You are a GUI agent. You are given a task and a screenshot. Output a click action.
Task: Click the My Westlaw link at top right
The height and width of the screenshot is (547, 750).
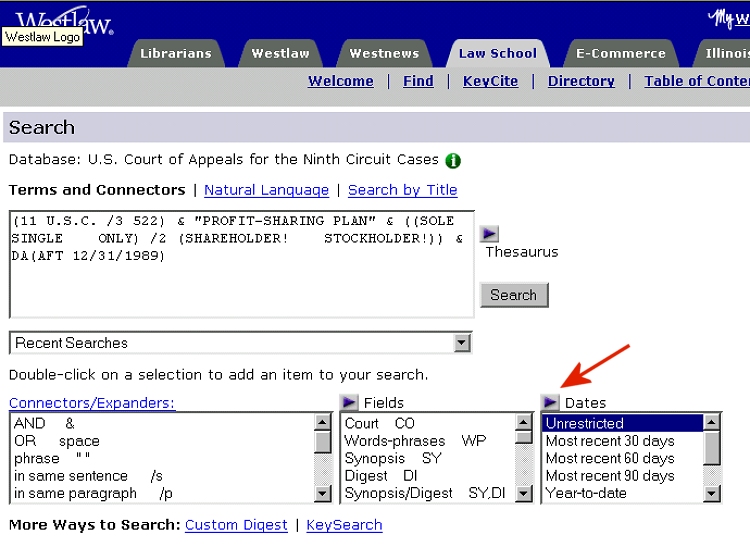[x=728, y=19]
